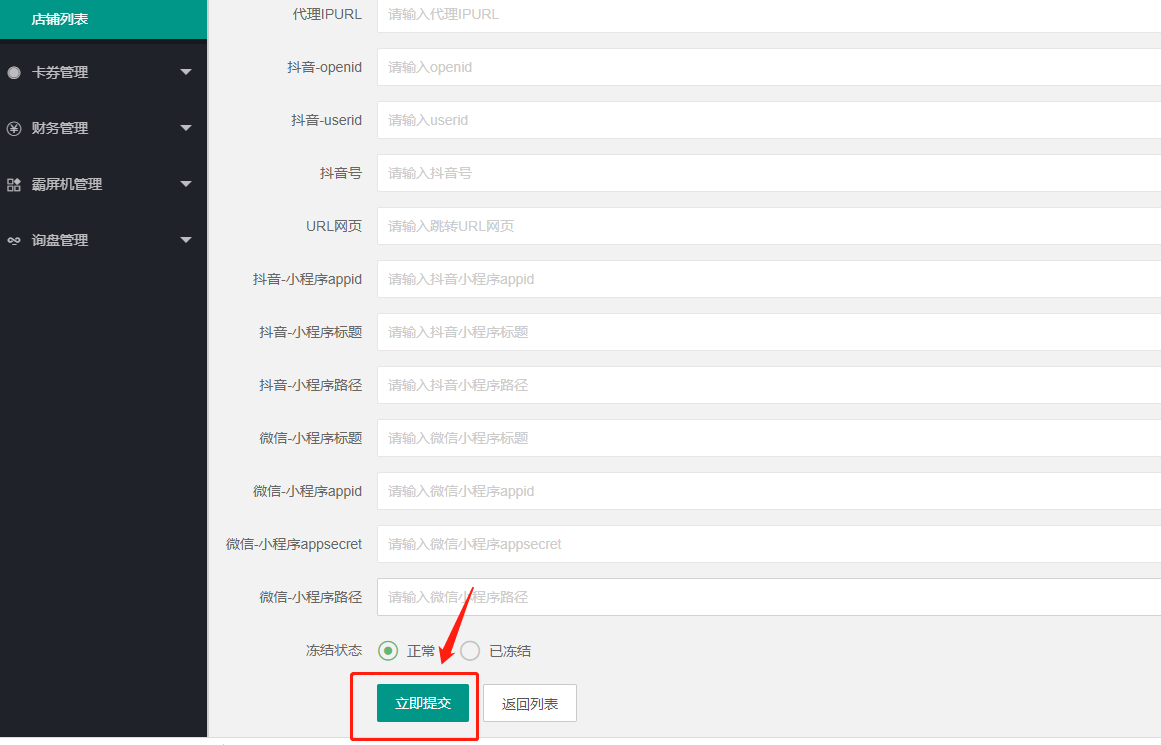Focus the 微信-小程序标题 input field
Viewport: 1161px width, 745px height.
[x=769, y=438]
